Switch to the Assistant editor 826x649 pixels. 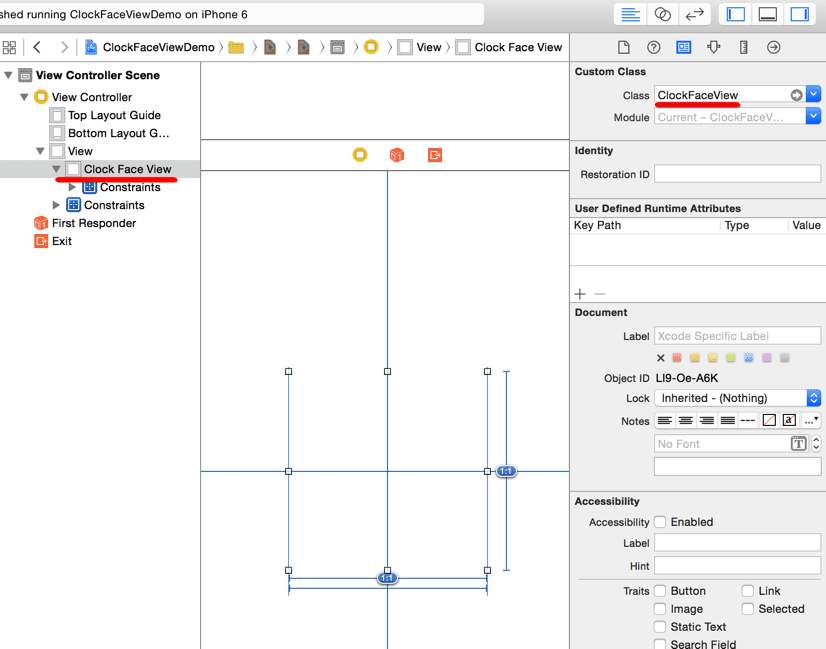(x=662, y=14)
